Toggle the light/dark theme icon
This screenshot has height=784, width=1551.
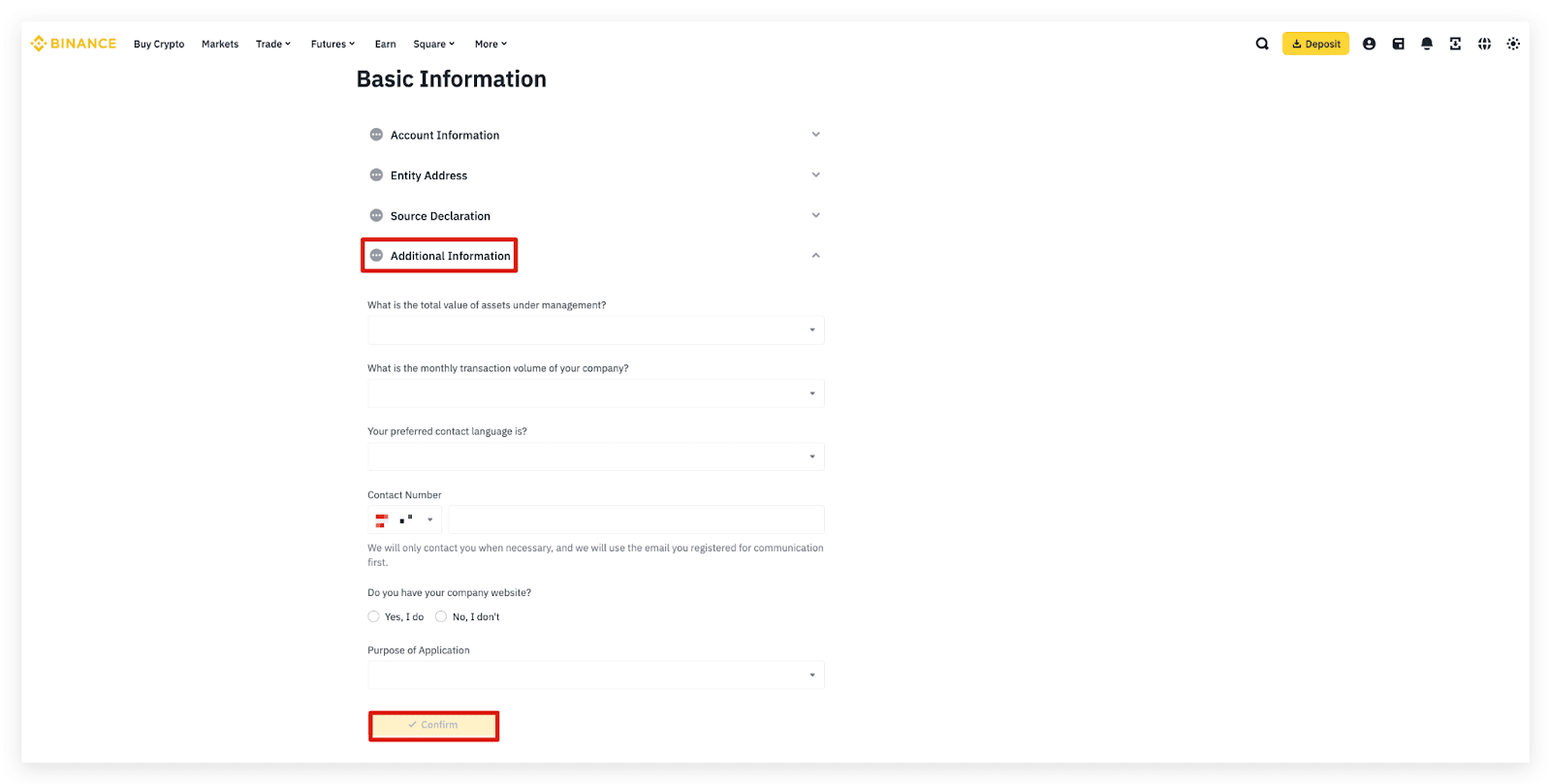1513,44
